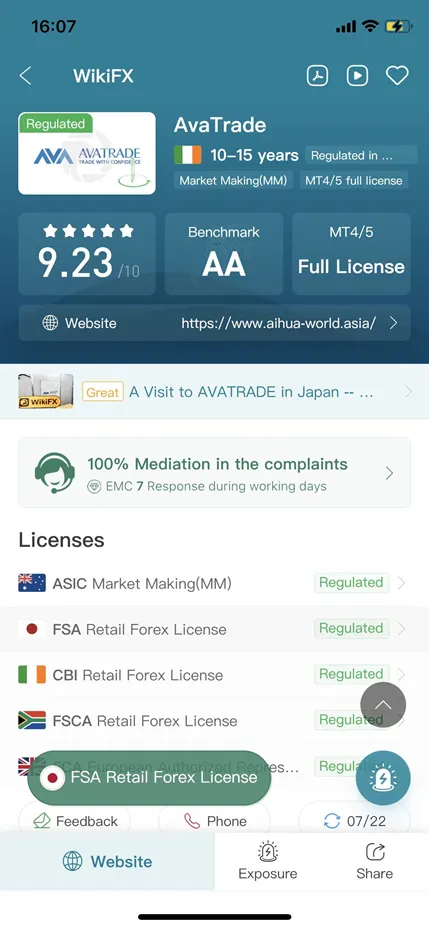Tap the gray scroll-to-top arrow button

(x=383, y=704)
